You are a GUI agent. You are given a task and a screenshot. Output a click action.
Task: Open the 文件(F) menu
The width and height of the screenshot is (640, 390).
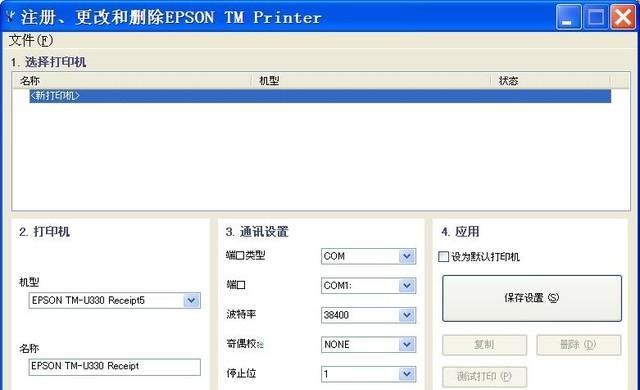tap(31, 40)
